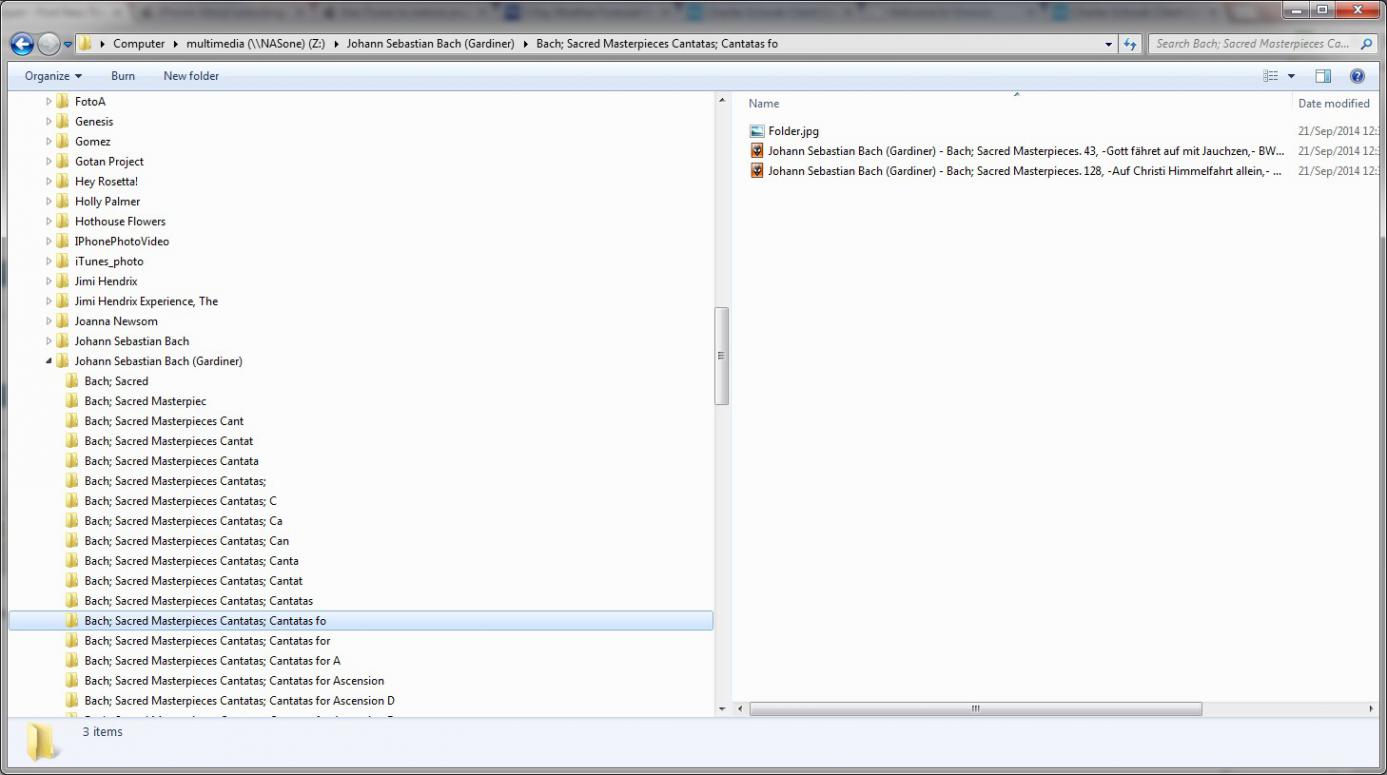Collapse the Johann Sebastian Bach (Gardiner) folder
The height and width of the screenshot is (775, 1387).
49,361
